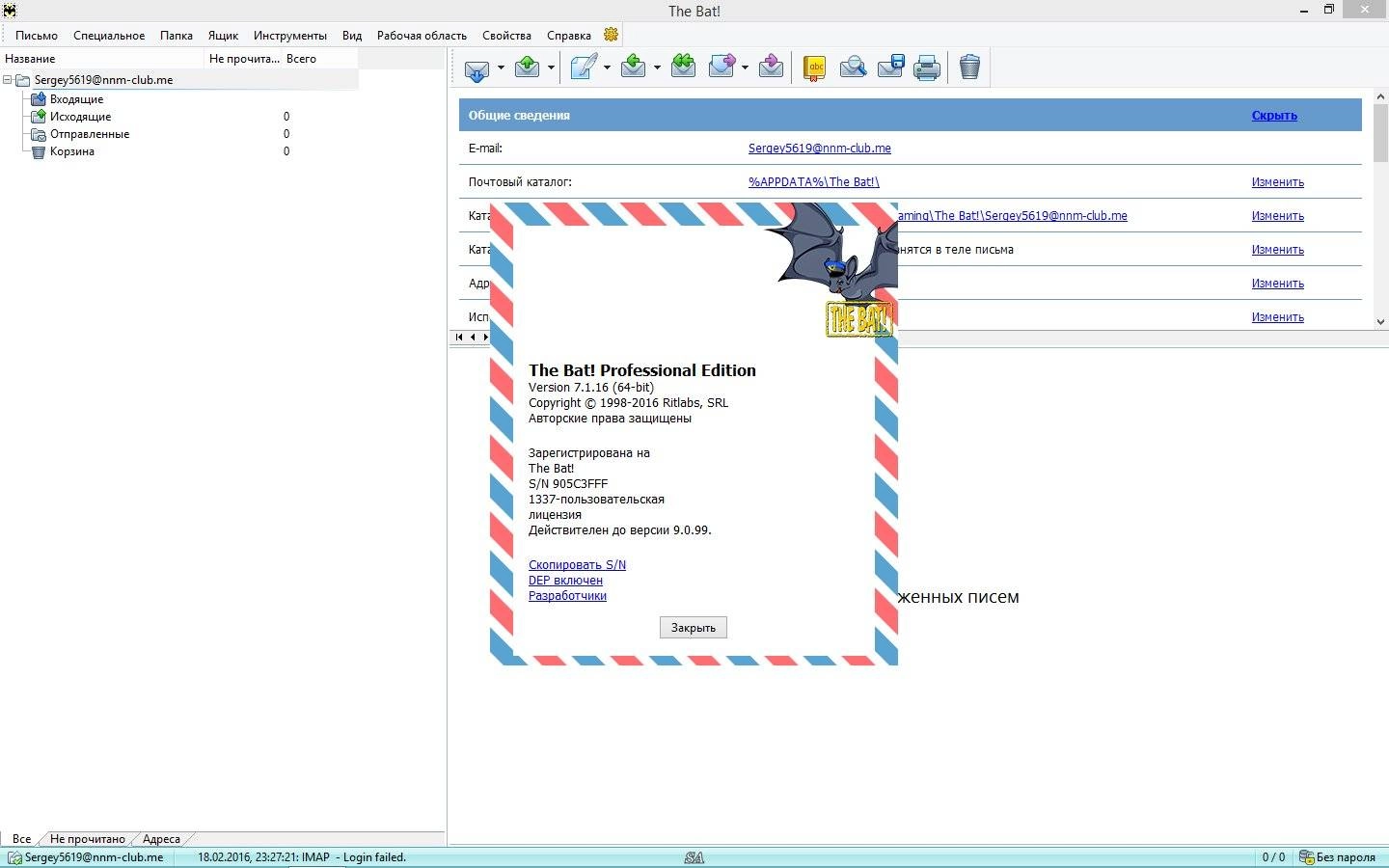Open the Ящик menu
The width and height of the screenshot is (1389, 868).
tap(223, 36)
